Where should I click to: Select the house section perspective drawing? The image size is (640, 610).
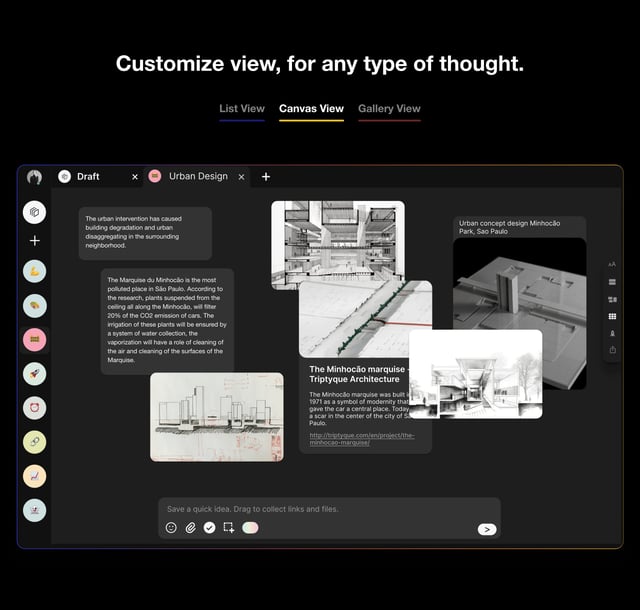[476, 374]
